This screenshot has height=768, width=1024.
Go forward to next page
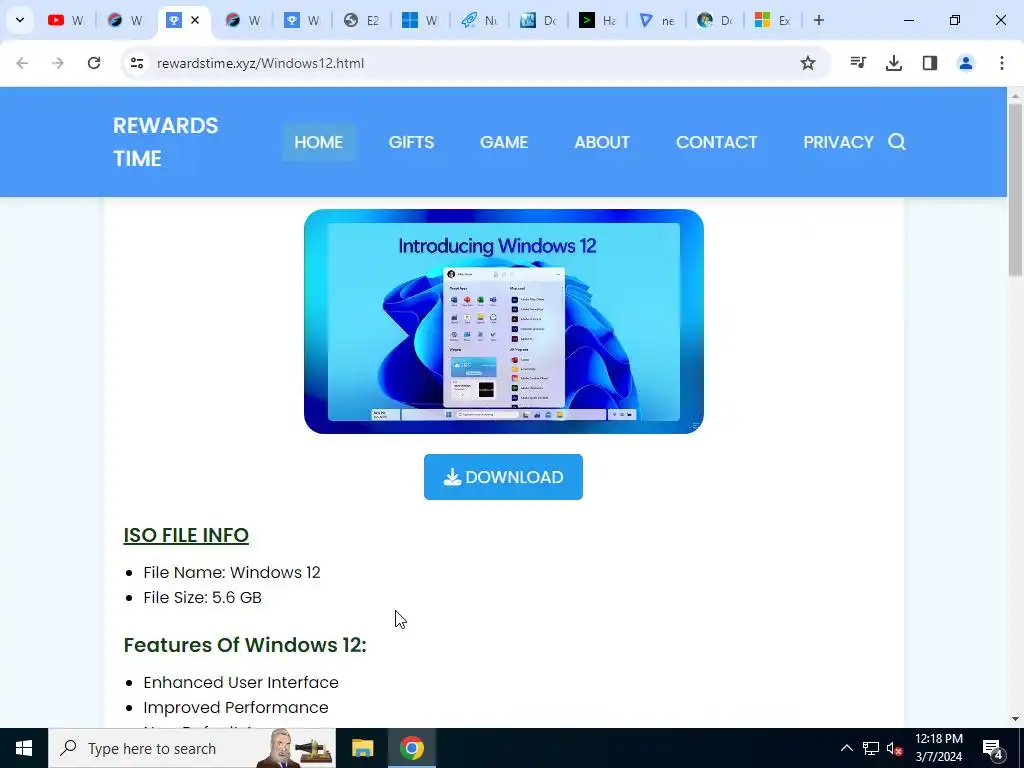coord(58,63)
